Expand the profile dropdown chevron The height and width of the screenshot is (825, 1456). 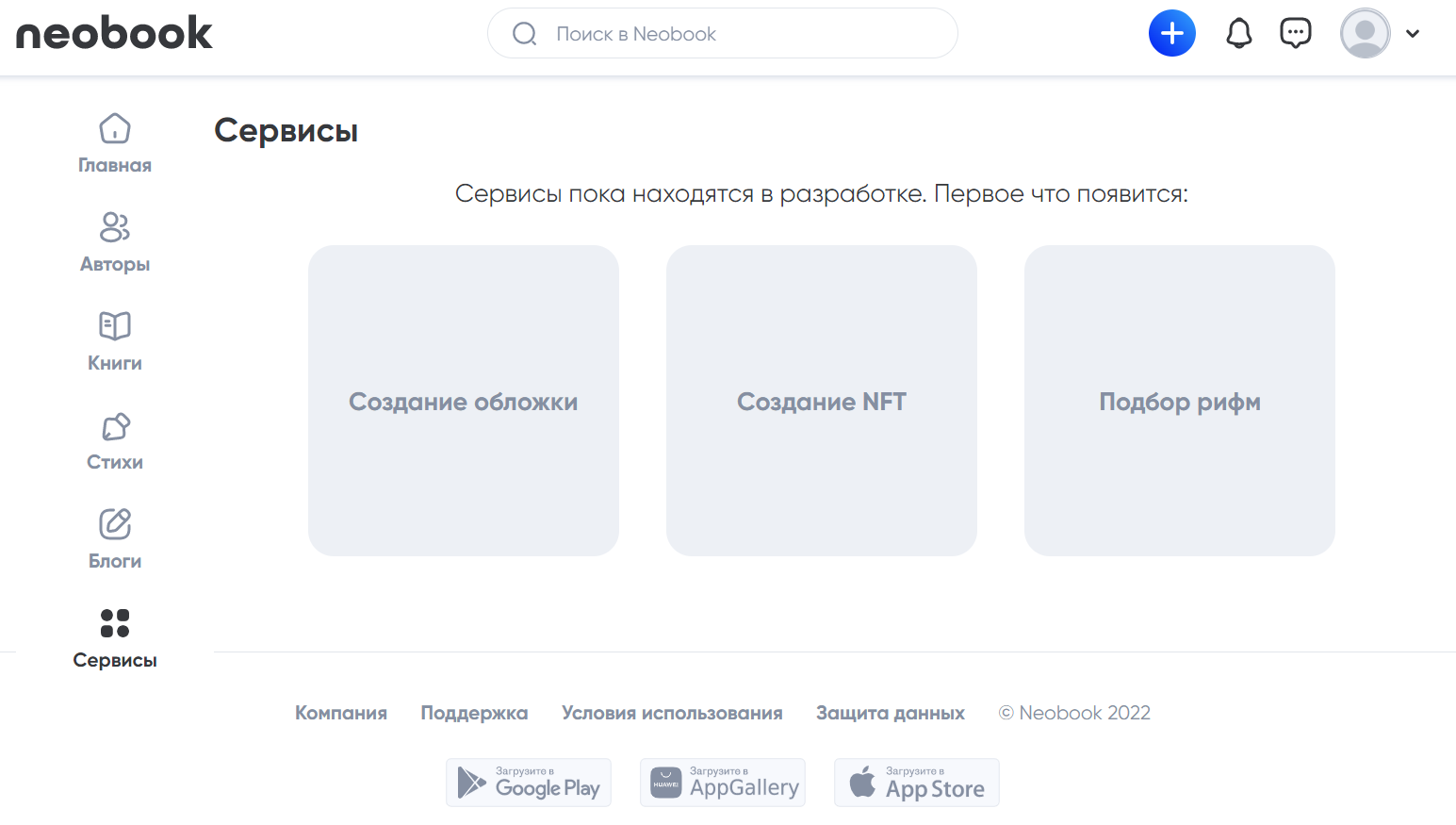tap(1412, 34)
